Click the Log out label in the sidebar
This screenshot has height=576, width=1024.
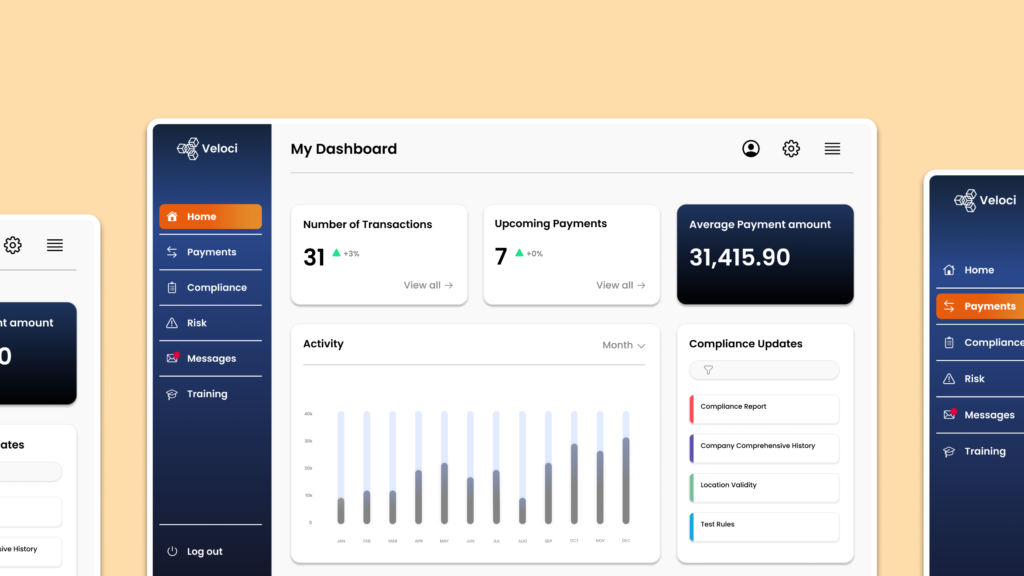(204, 551)
